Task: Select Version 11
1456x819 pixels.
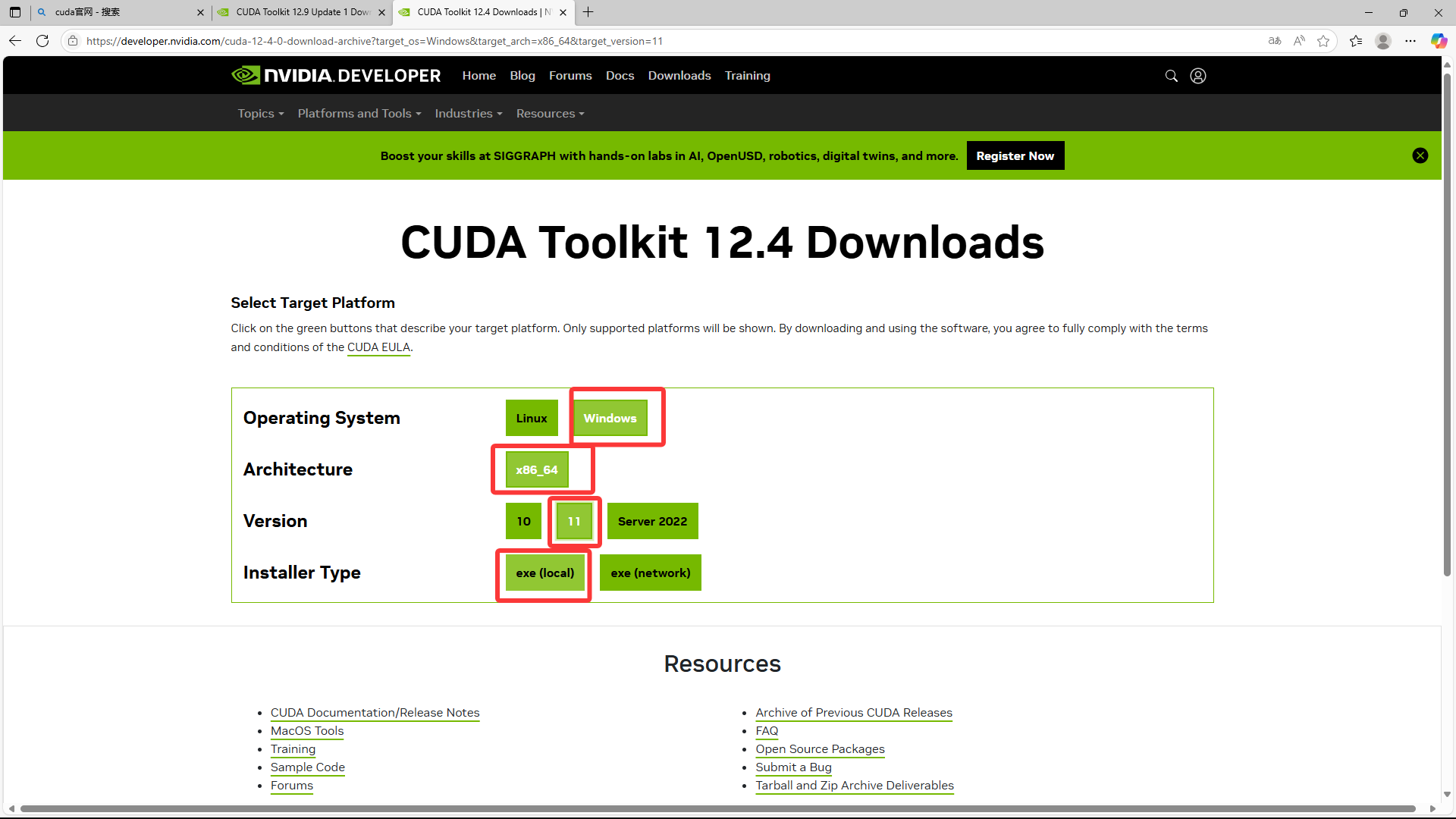Action: (574, 522)
